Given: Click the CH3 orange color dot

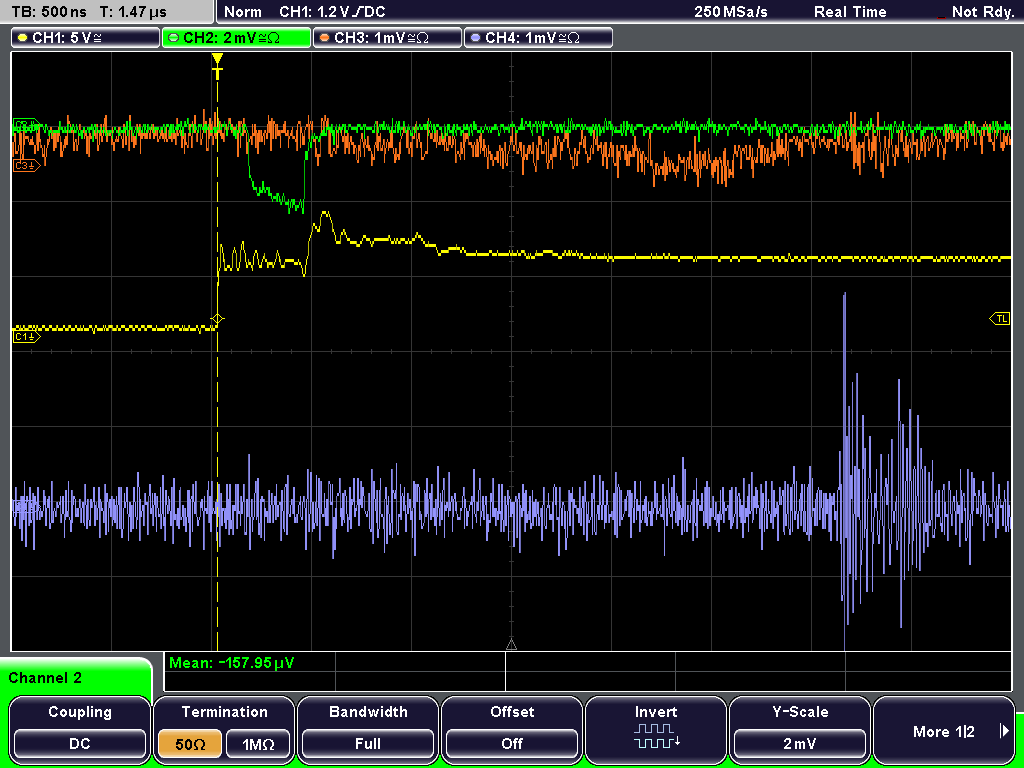Looking at the screenshot, I should click(324, 38).
